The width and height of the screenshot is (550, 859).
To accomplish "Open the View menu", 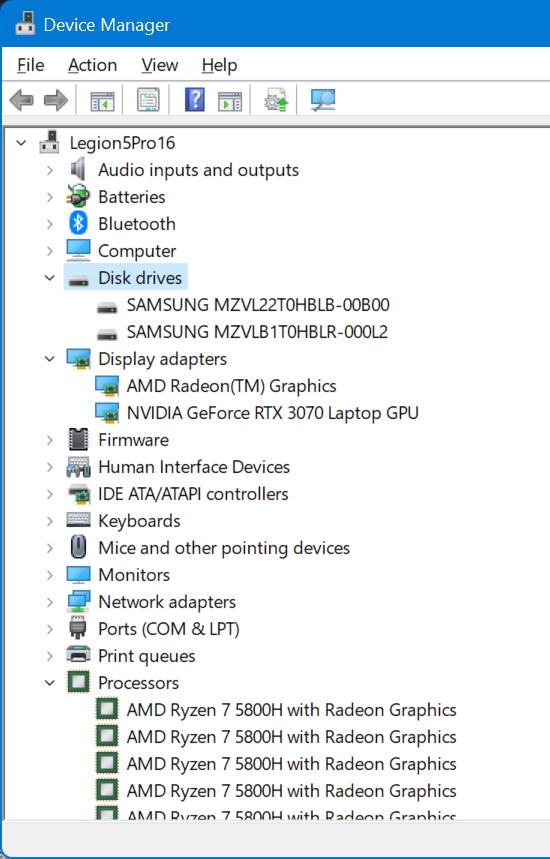I will [159, 65].
